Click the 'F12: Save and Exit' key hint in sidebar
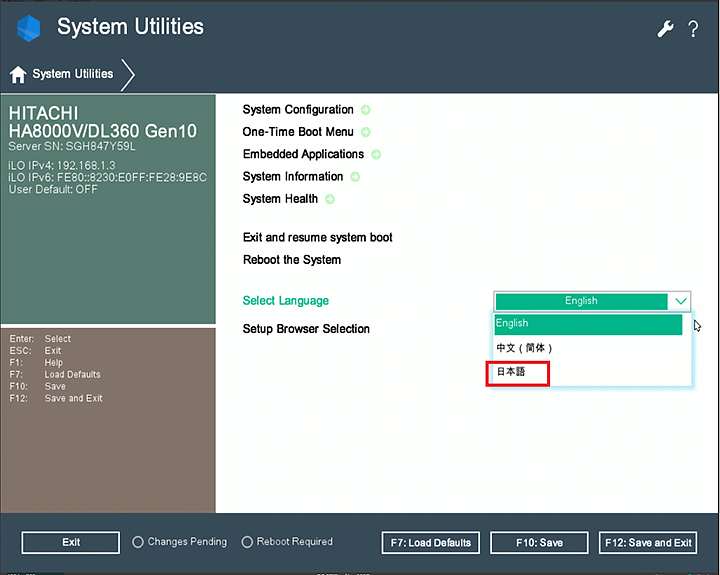Screen dimensions: 720x575 [x=56, y=399]
